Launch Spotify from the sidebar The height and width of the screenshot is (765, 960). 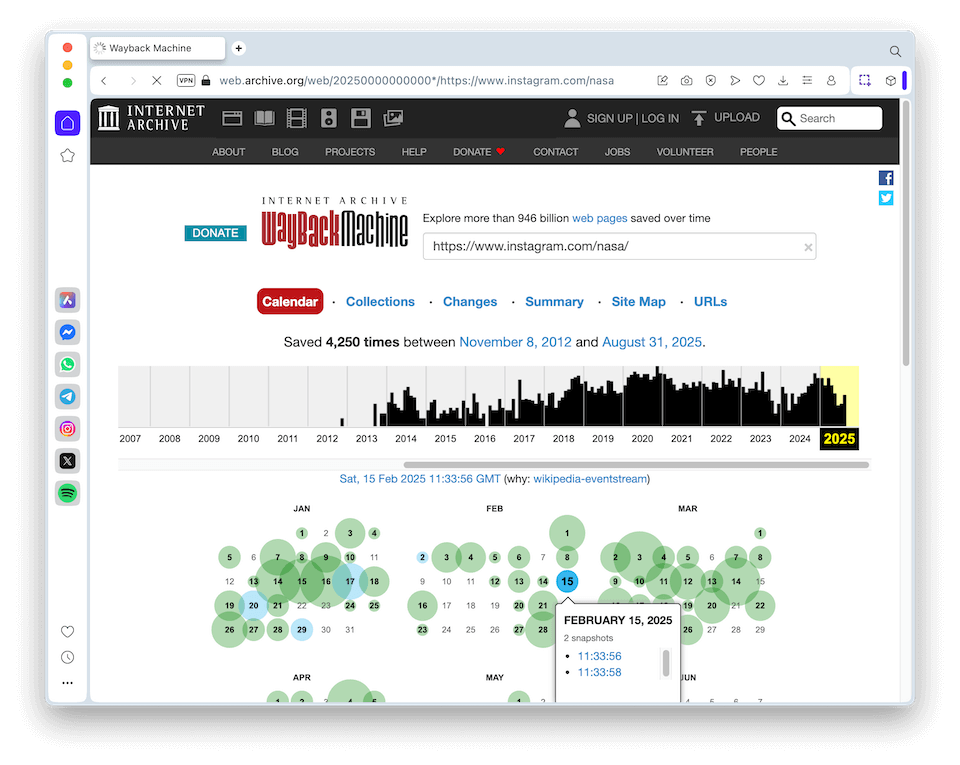tap(67, 492)
